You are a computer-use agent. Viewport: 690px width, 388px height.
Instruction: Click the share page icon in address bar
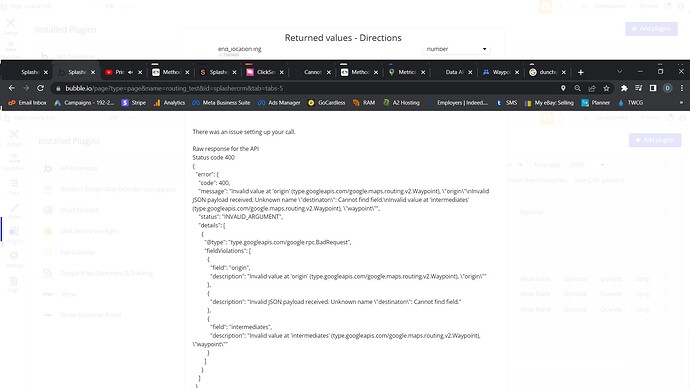(x=592, y=88)
